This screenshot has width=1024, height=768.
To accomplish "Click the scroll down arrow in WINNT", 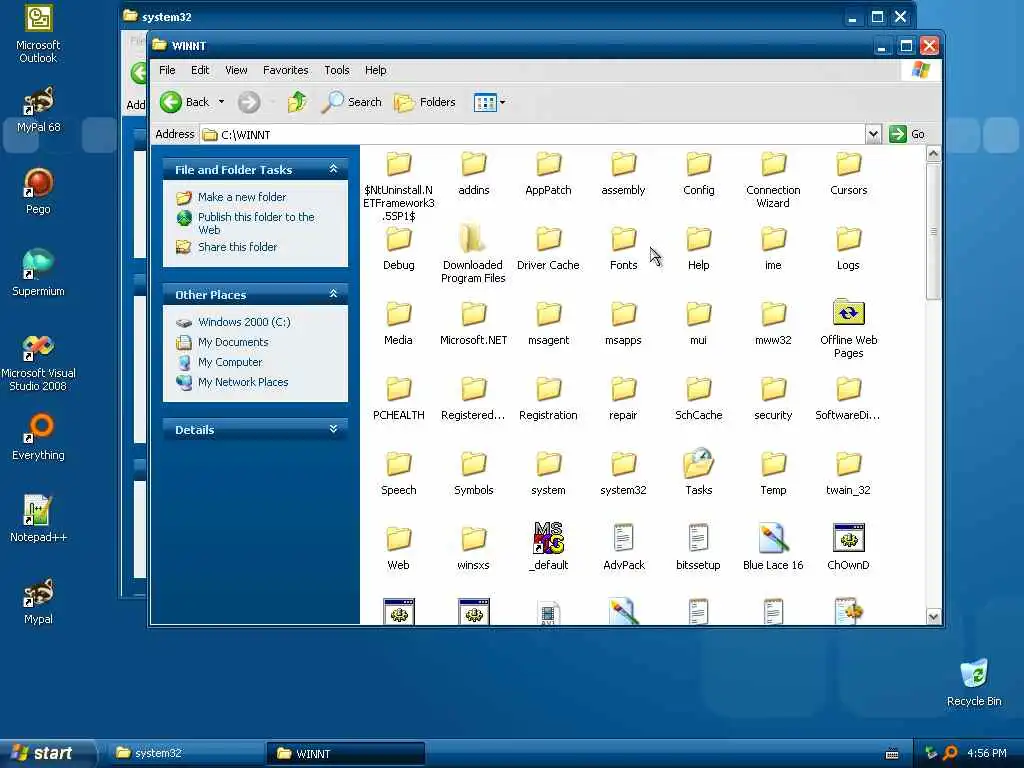I will 933,616.
